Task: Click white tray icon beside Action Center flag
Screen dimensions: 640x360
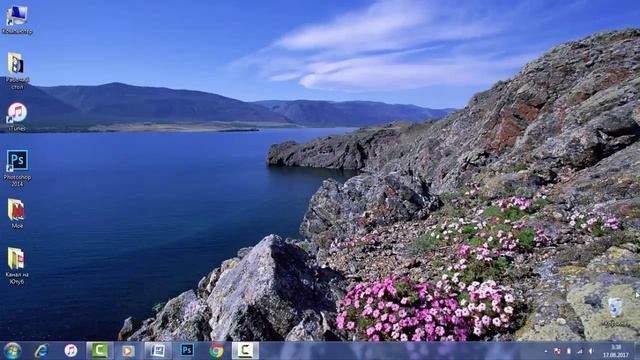Action: (569, 351)
